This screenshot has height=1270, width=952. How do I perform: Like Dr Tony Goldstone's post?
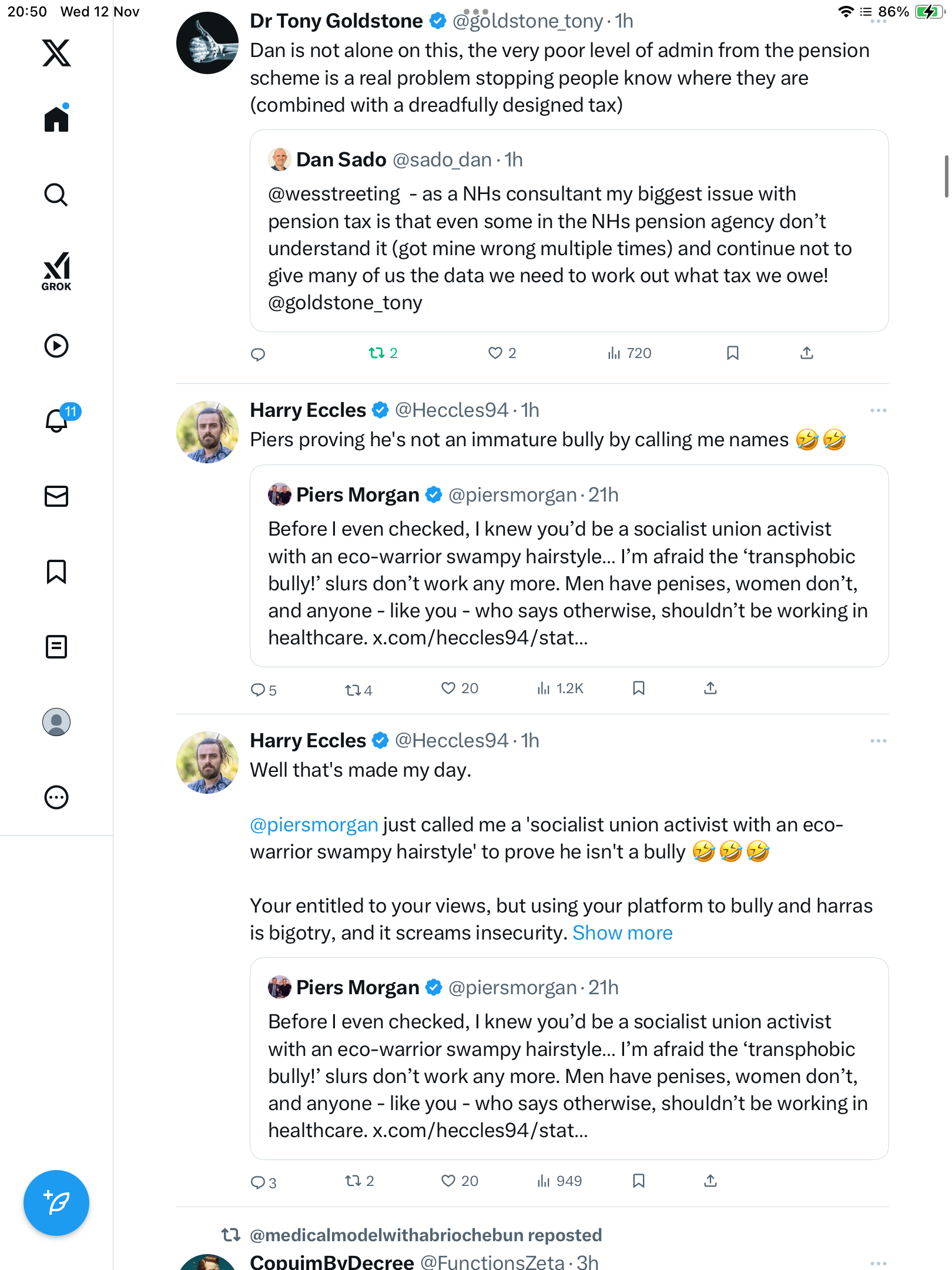pos(495,353)
